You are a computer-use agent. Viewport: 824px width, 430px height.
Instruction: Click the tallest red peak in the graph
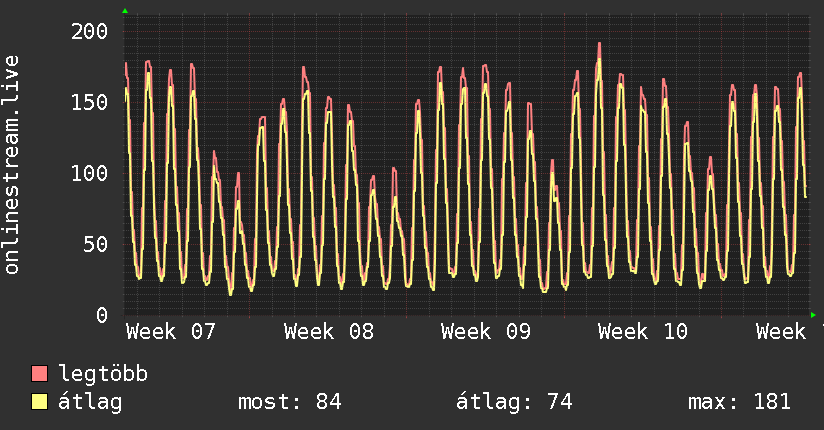tap(599, 45)
